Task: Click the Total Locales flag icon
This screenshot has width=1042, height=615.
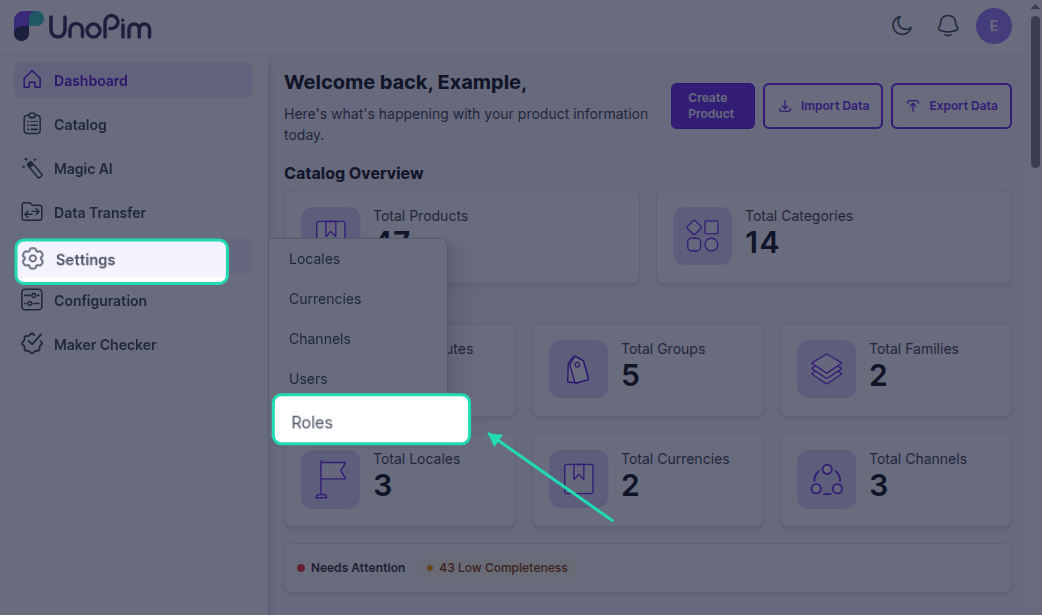Action: [x=330, y=479]
